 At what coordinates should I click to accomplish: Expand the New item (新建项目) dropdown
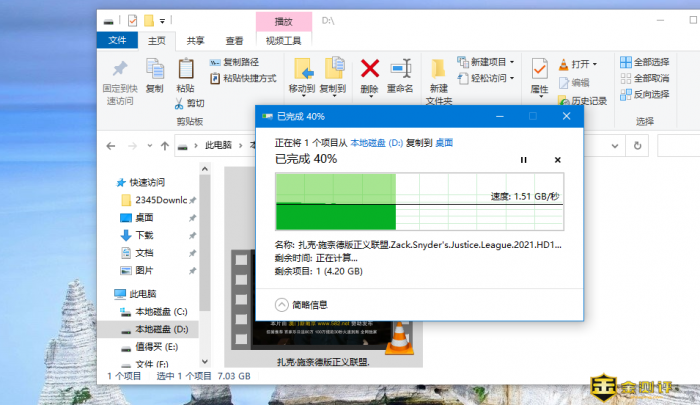point(487,62)
